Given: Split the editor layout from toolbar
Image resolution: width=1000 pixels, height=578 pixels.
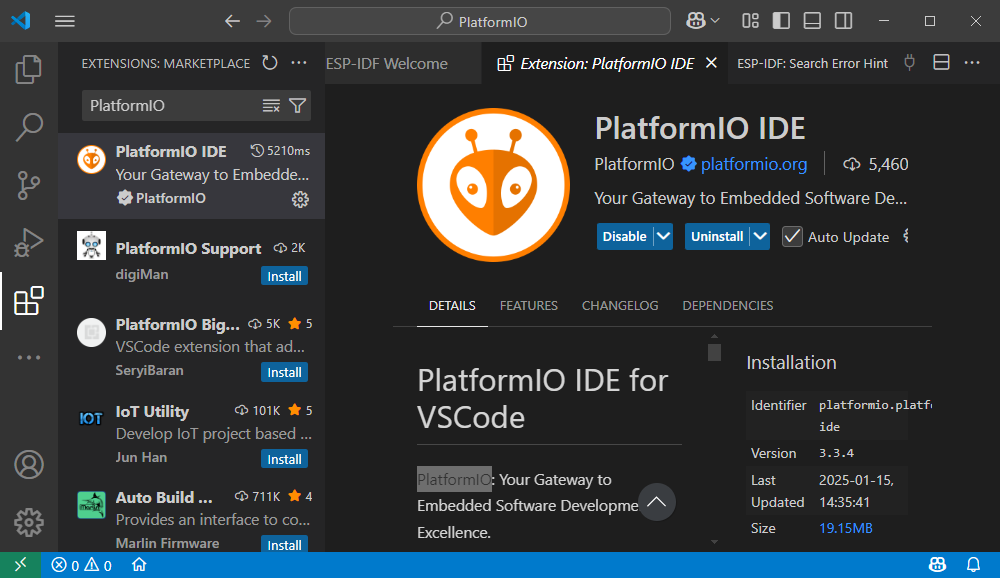Looking at the screenshot, I should pyautogui.click(x=941, y=63).
